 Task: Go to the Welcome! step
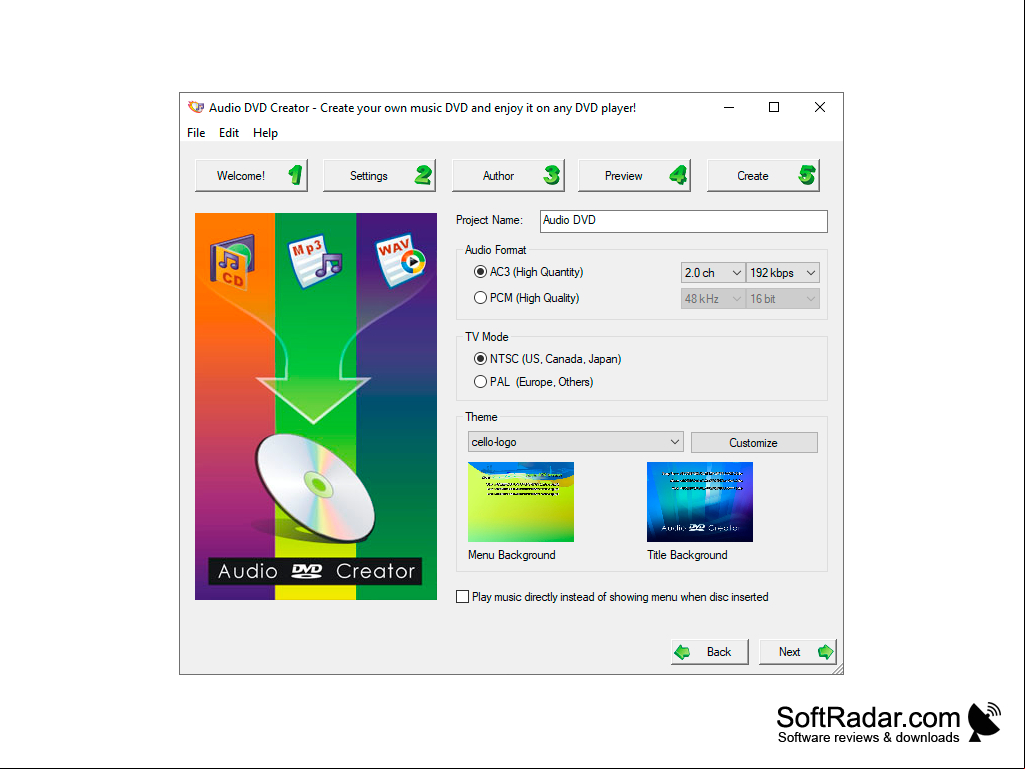pos(251,175)
